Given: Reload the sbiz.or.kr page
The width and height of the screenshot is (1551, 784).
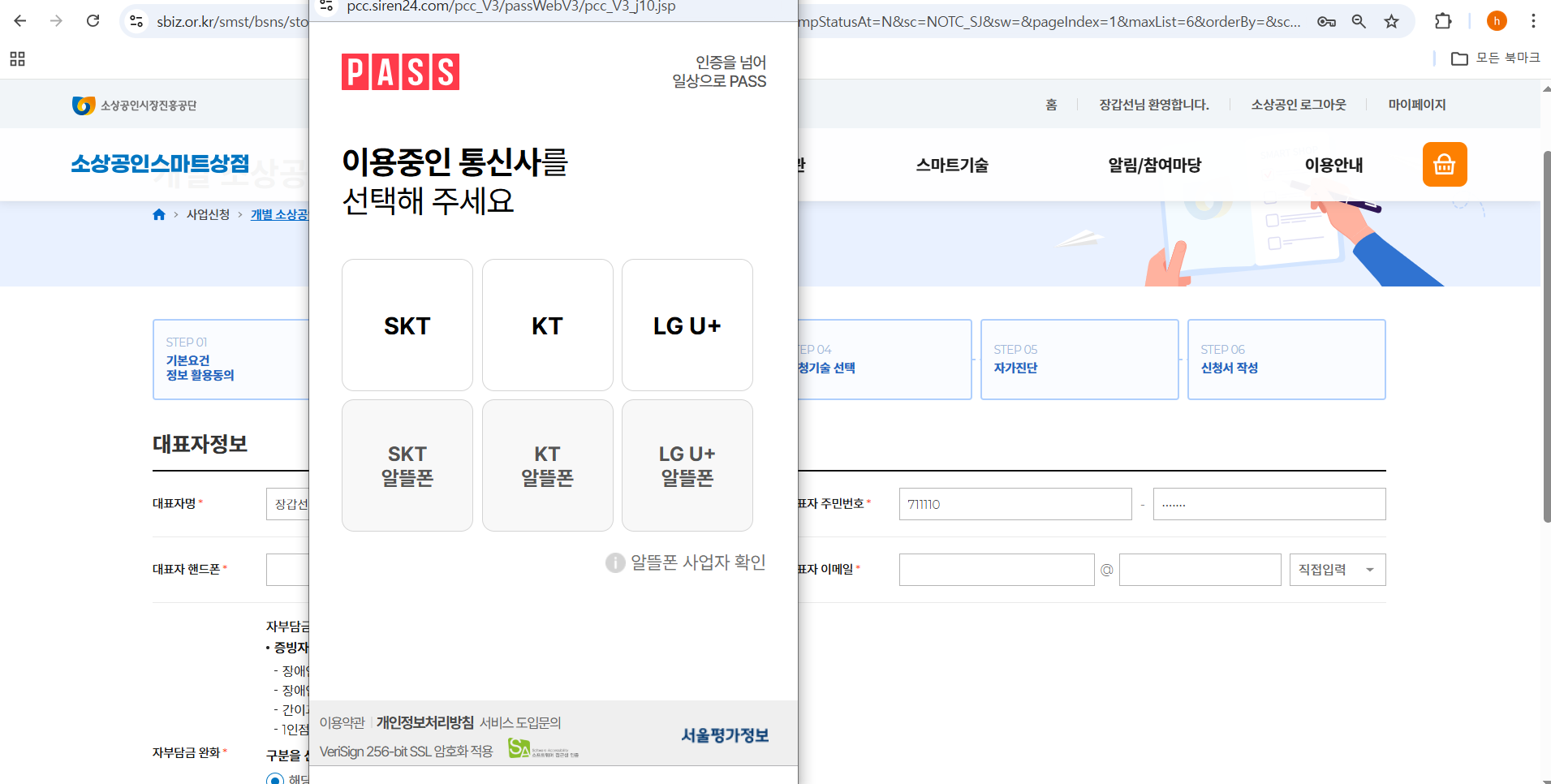Looking at the screenshot, I should point(93,21).
